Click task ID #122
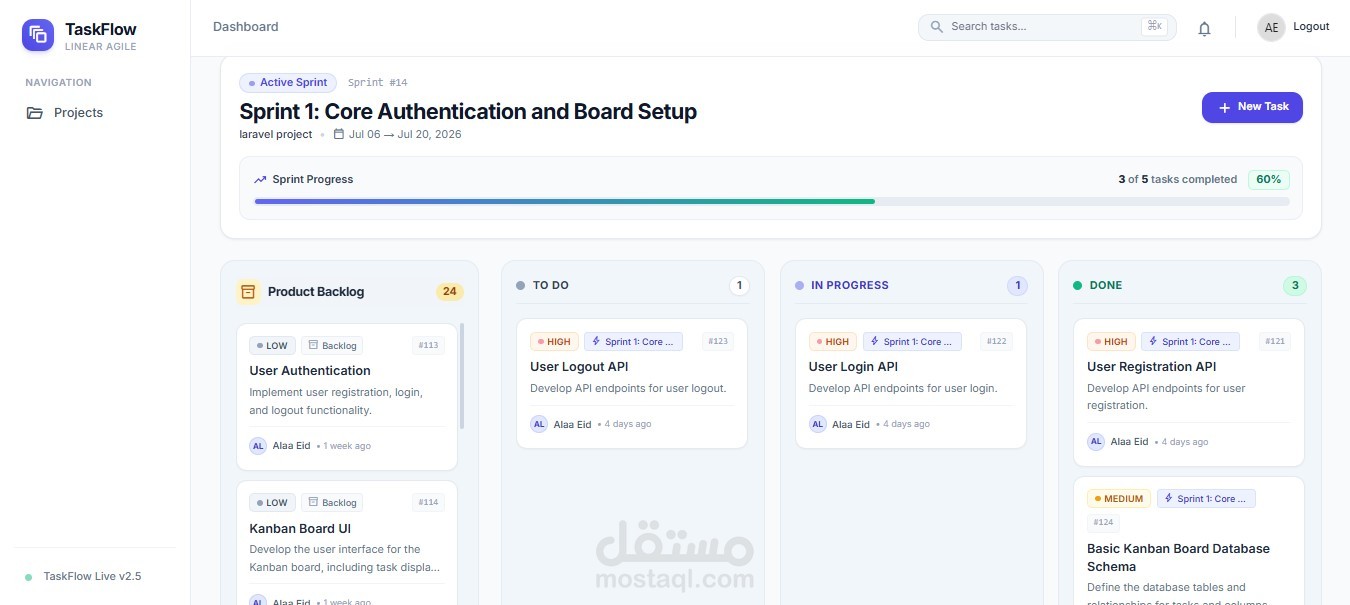 [x=997, y=342]
